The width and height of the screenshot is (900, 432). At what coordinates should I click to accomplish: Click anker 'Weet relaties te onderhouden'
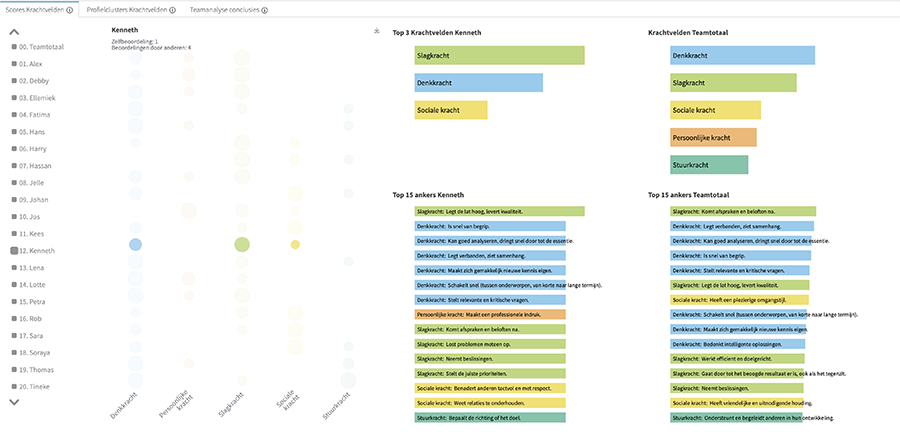point(490,403)
